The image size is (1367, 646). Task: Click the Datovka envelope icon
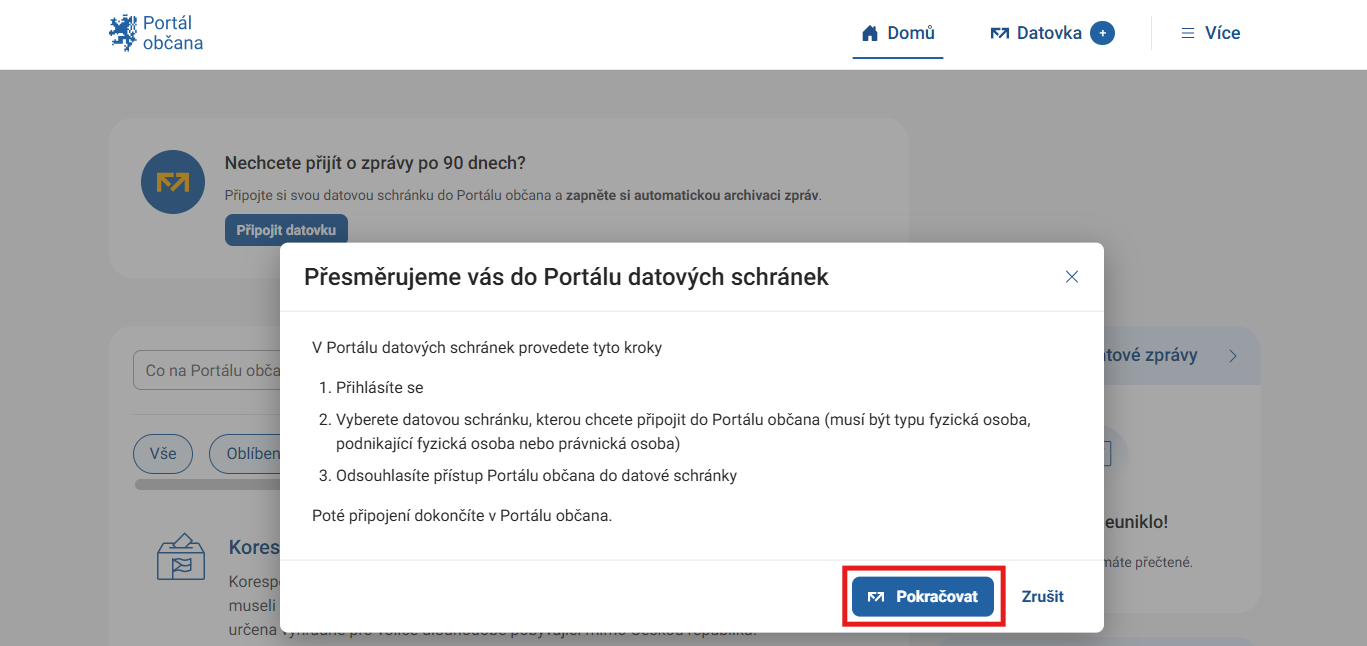coord(1000,32)
